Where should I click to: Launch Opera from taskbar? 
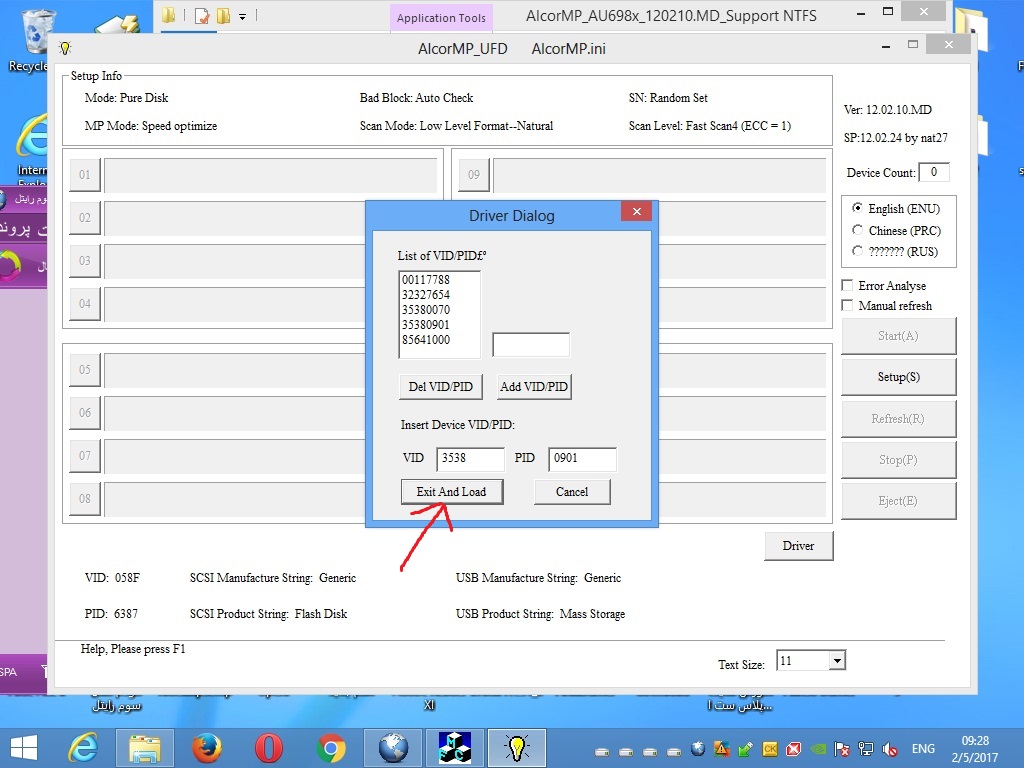[x=268, y=748]
